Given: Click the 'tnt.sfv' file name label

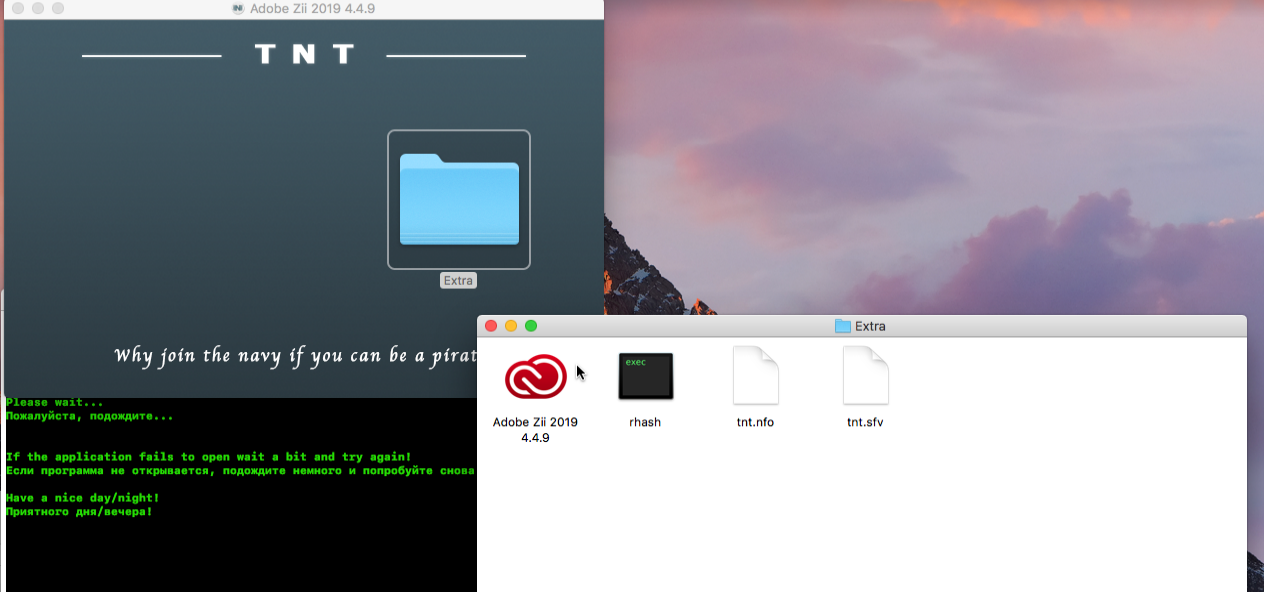Looking at the screenshot, I should point(865,422).
